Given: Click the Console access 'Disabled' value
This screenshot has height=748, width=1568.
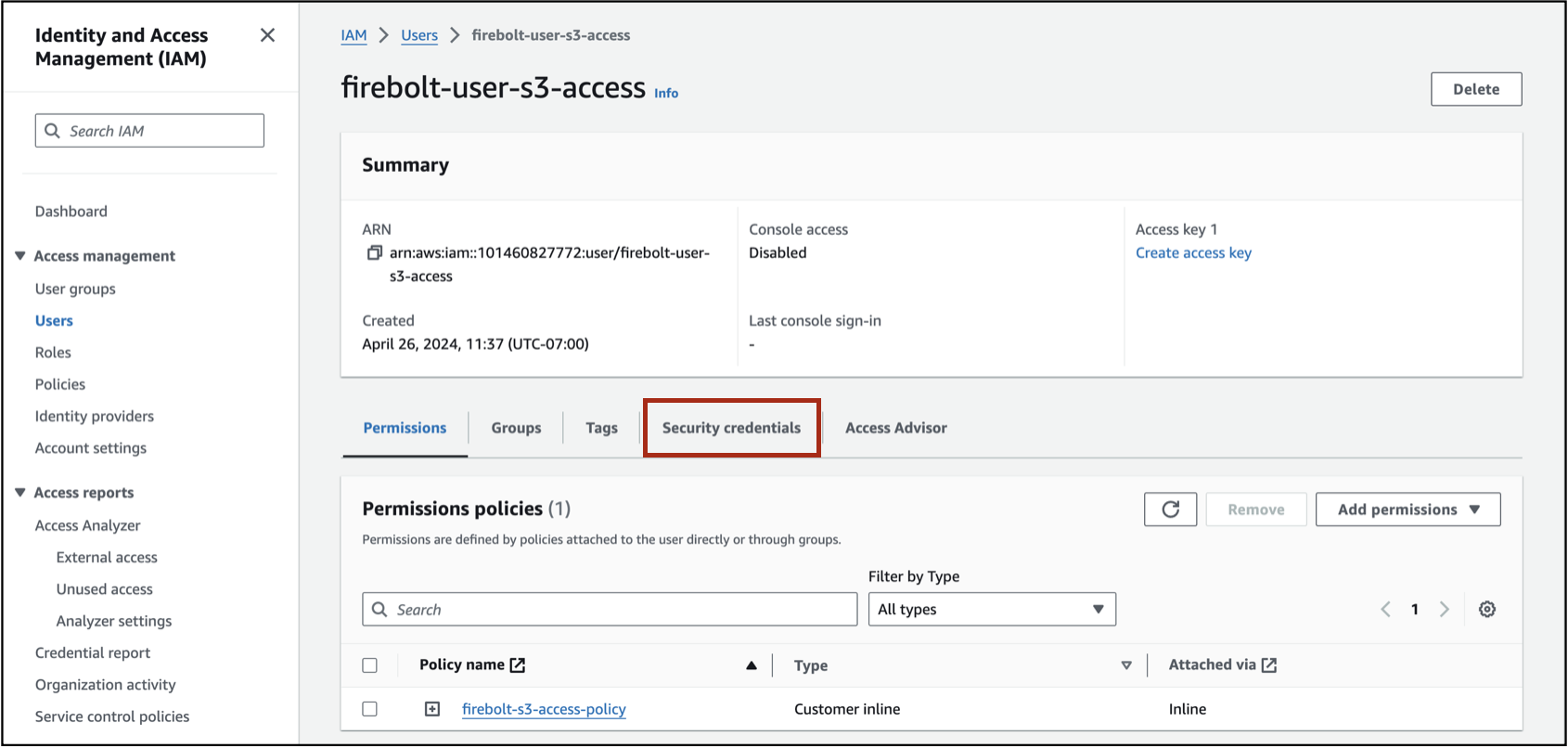Looking at the screenshot, I should (778, 252).
